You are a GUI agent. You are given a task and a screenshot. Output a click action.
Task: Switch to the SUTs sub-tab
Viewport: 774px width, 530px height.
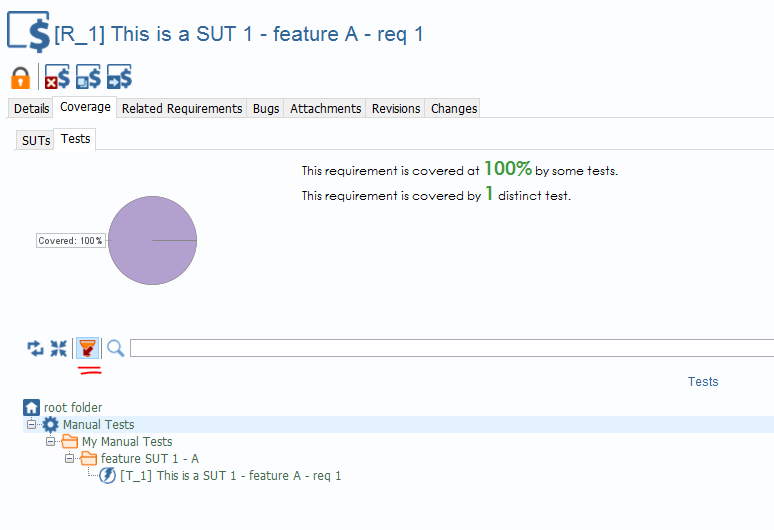click(36, 141)
